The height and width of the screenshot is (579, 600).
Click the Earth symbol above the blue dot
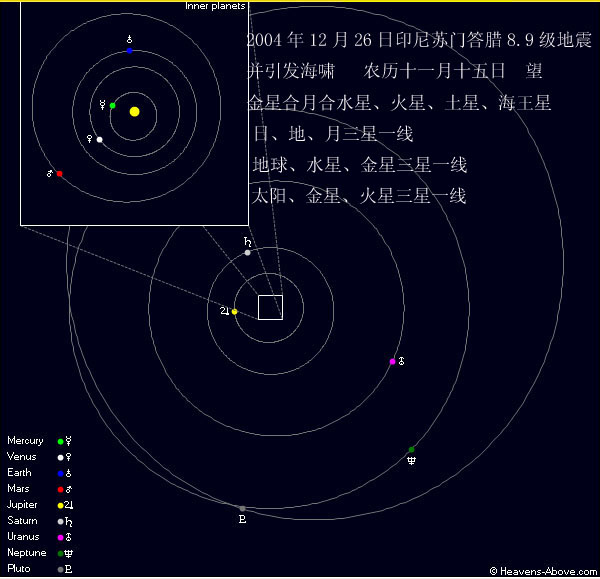coord(129,39)
